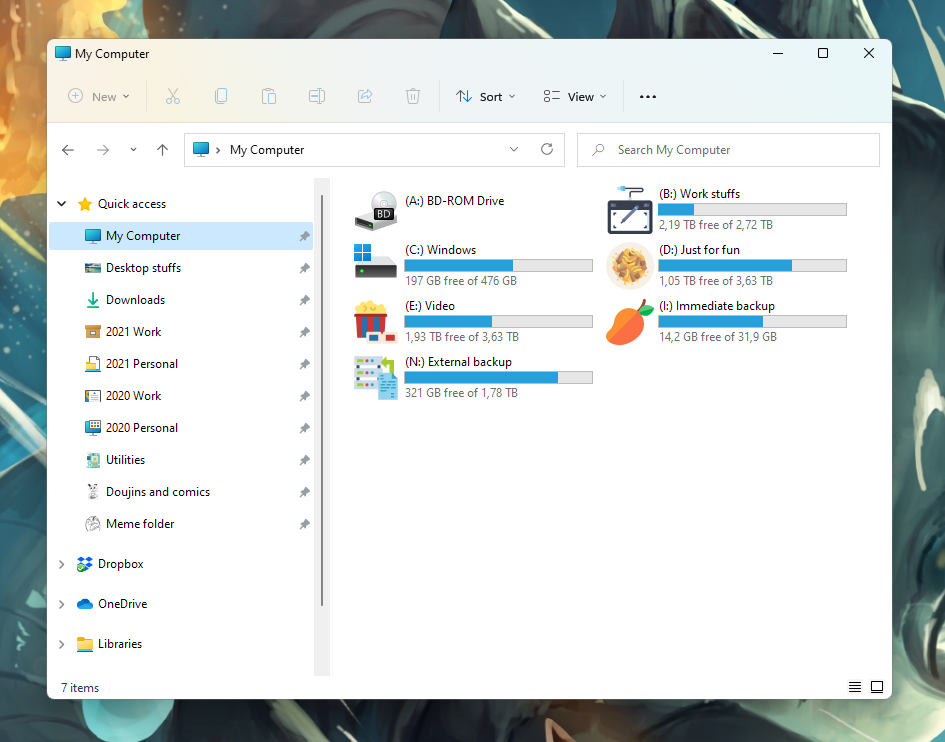Click the Windows (C:) usage bar
This screenshot has width=945, height=742.
point(498,265)
